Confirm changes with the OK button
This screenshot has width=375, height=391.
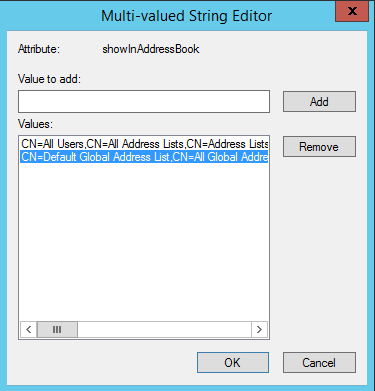point(233,362)
